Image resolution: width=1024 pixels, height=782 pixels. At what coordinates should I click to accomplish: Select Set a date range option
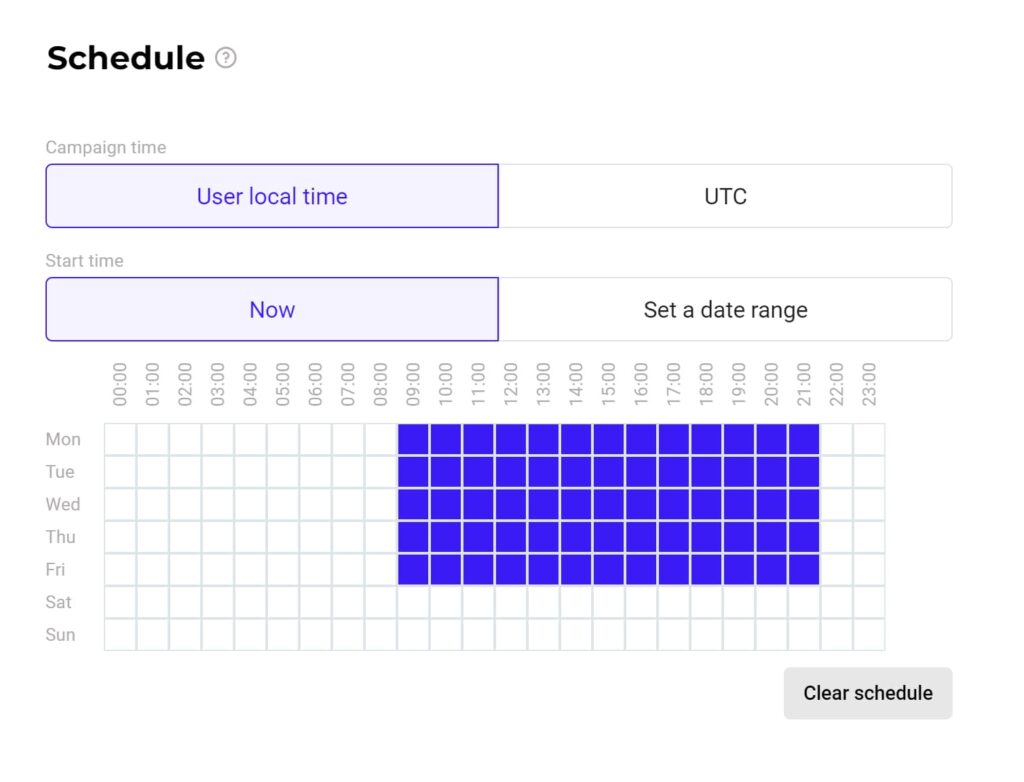(x=725, y=310)
